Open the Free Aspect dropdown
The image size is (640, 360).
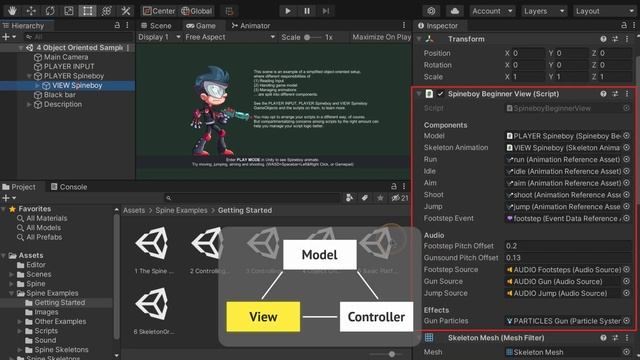point(230,37)
